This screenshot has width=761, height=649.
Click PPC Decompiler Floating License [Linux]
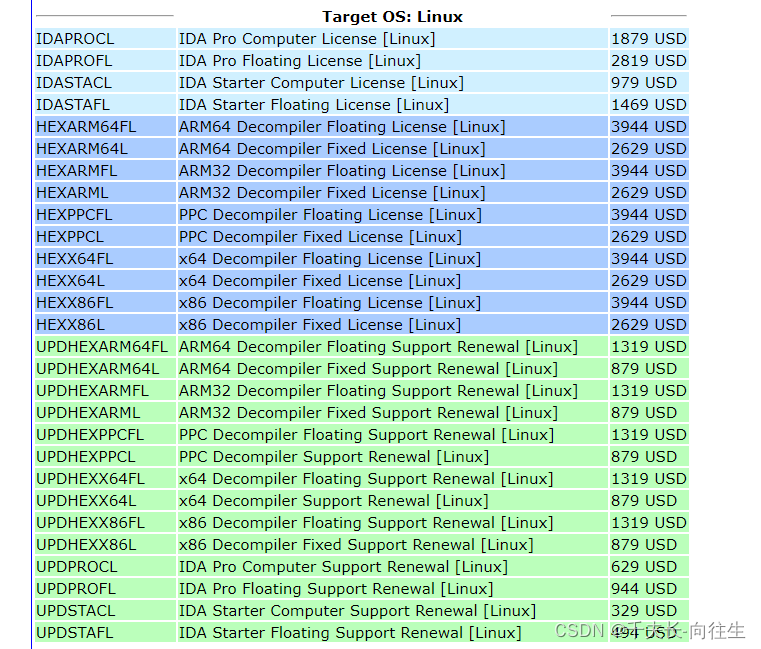(x=330, y=215)
